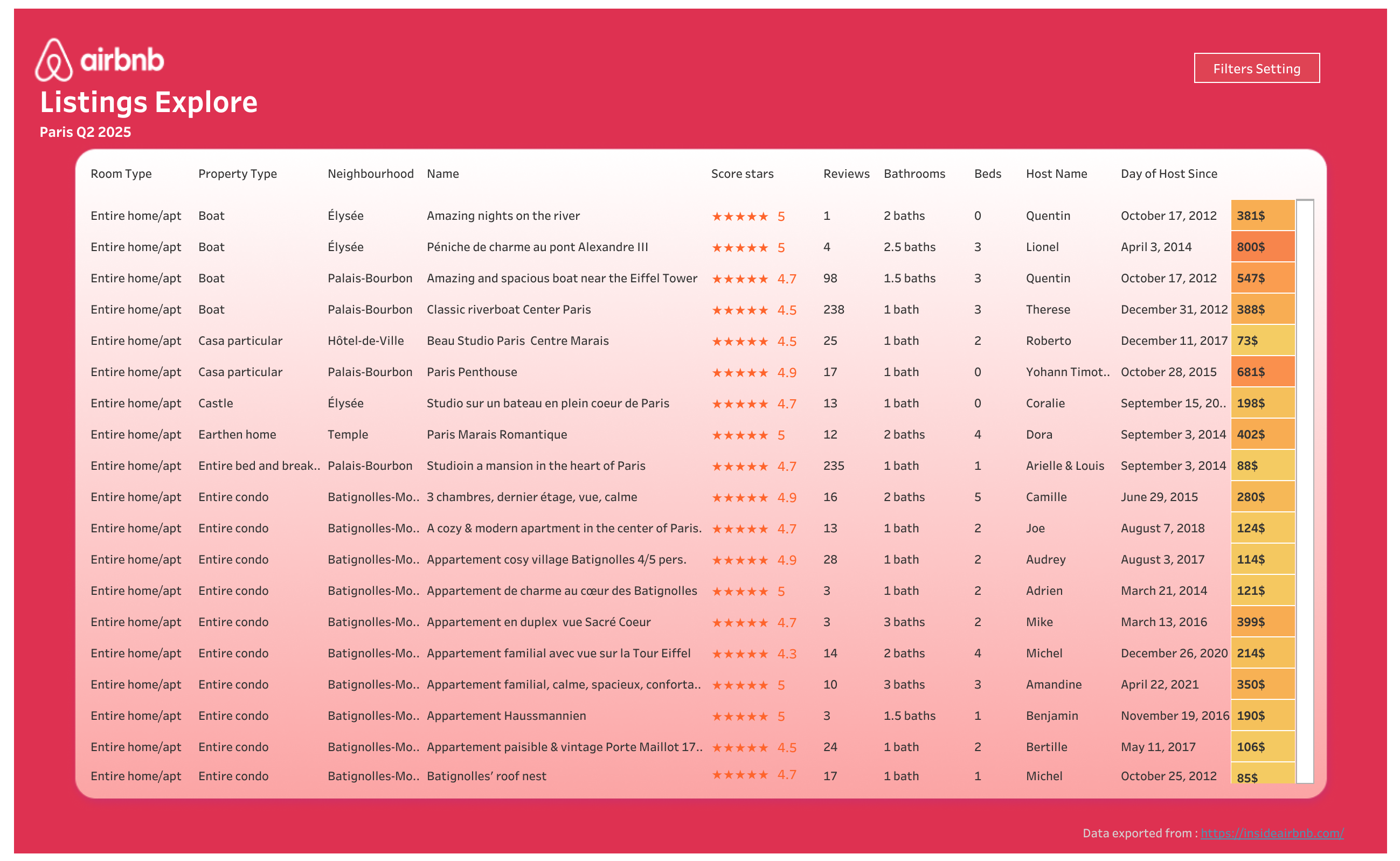The width and height of the screenshot is (1400, 861).
Task: Click the five-star rating for Paris Penthouse
Action: coord(742,372)
